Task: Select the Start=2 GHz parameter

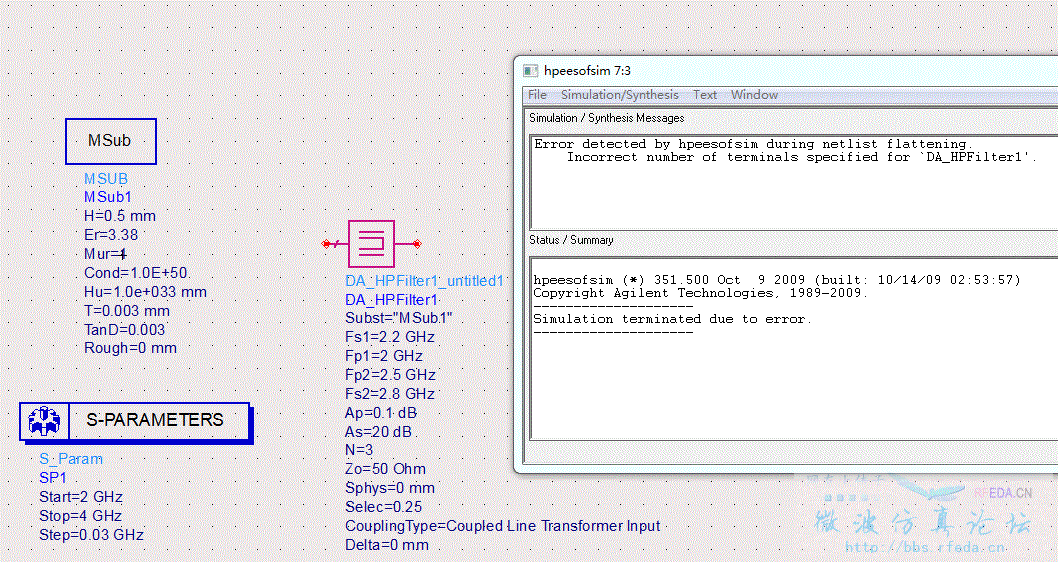Action: (x=81, y=497)
